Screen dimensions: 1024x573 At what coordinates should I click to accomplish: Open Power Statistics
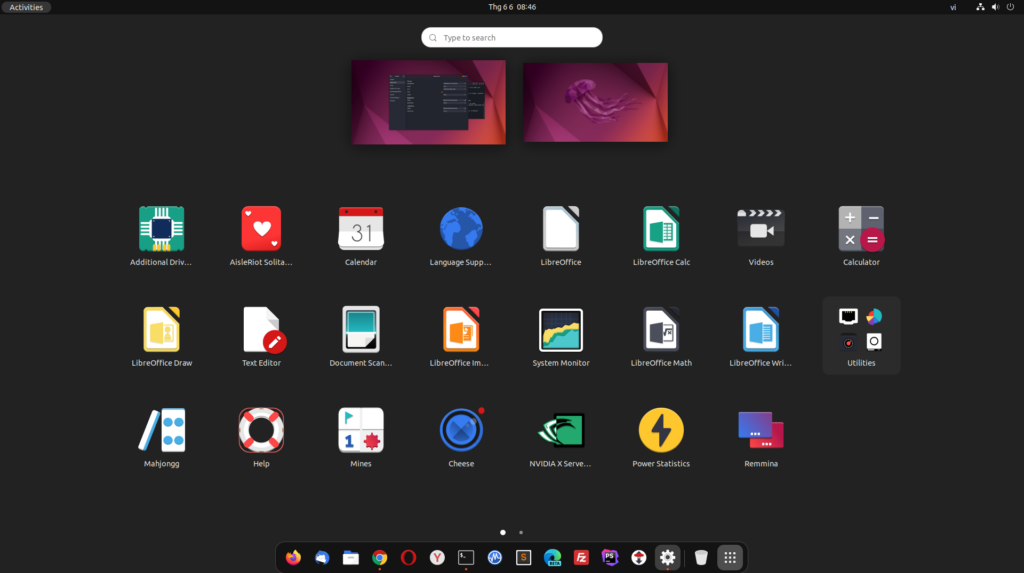tap(661, 431)
